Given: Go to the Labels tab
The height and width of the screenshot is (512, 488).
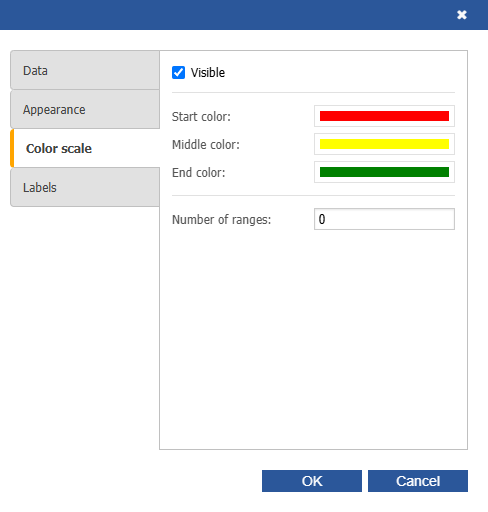Looking at the screenshot, I should coord(85,187).
